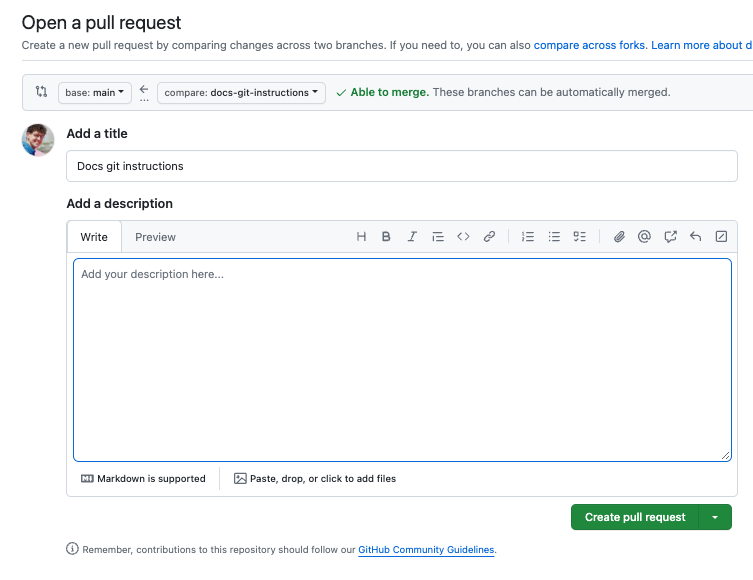The height and width of the screenshot is (580, 753).
Task: Click Markdown is supported link
Action: (x=143, y=479)
